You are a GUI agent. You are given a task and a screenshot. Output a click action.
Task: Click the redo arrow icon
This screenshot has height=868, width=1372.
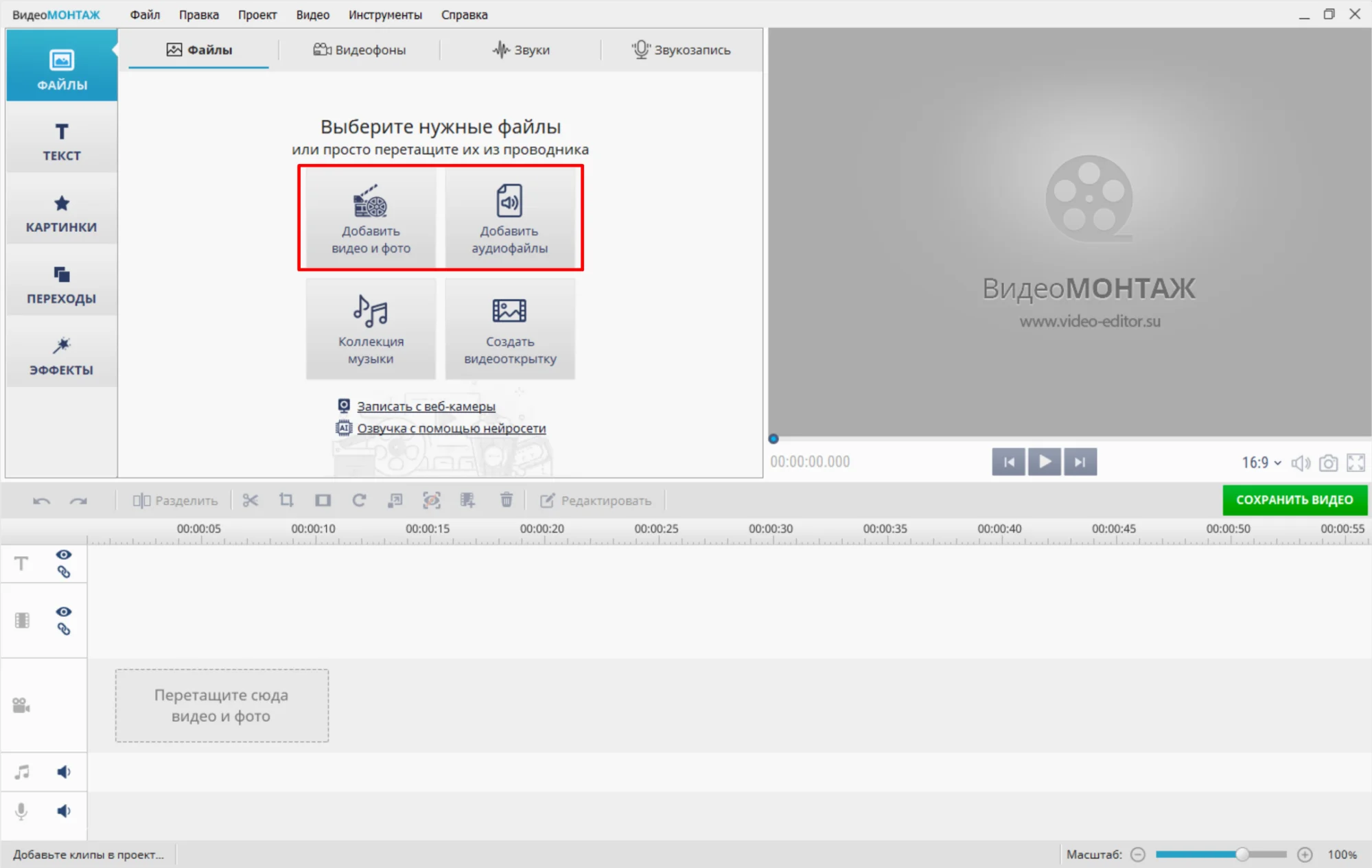pos(78,500)
